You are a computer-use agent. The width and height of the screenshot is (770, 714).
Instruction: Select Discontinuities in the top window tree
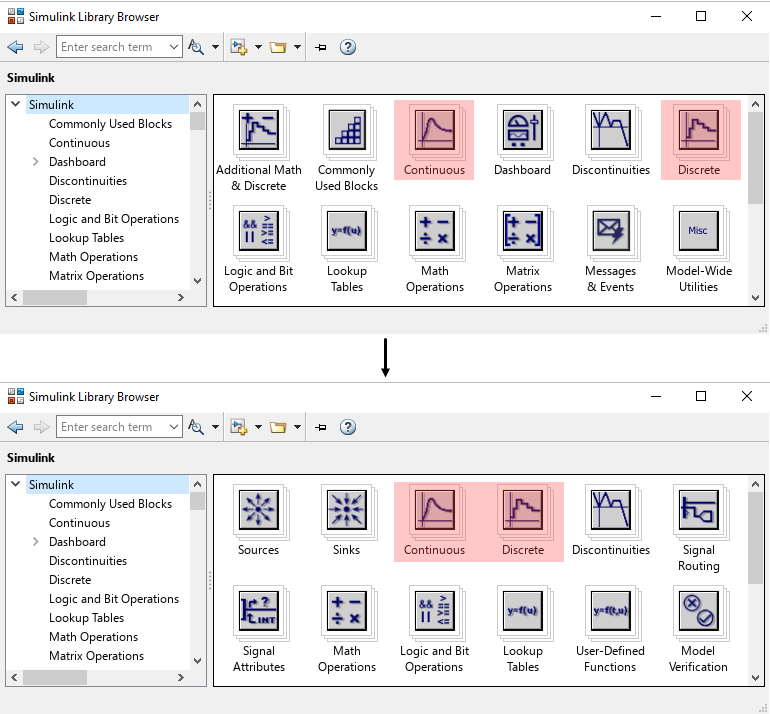pos(87,181)
